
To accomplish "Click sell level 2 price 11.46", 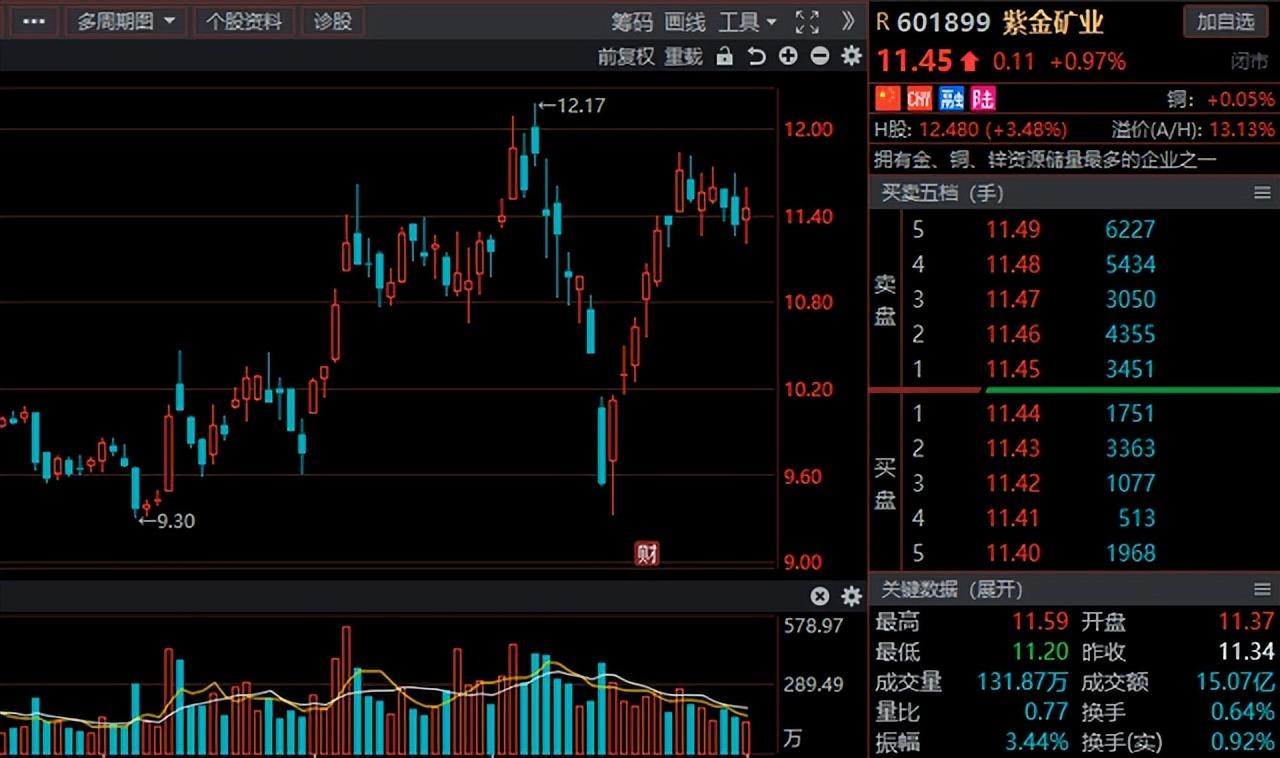I will click(1013, 334).
